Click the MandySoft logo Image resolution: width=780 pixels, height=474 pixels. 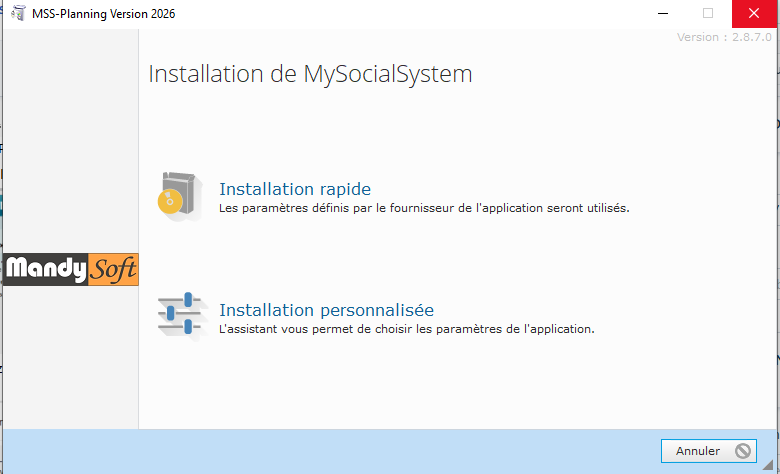pyautogui.click(x=71, y=269)
